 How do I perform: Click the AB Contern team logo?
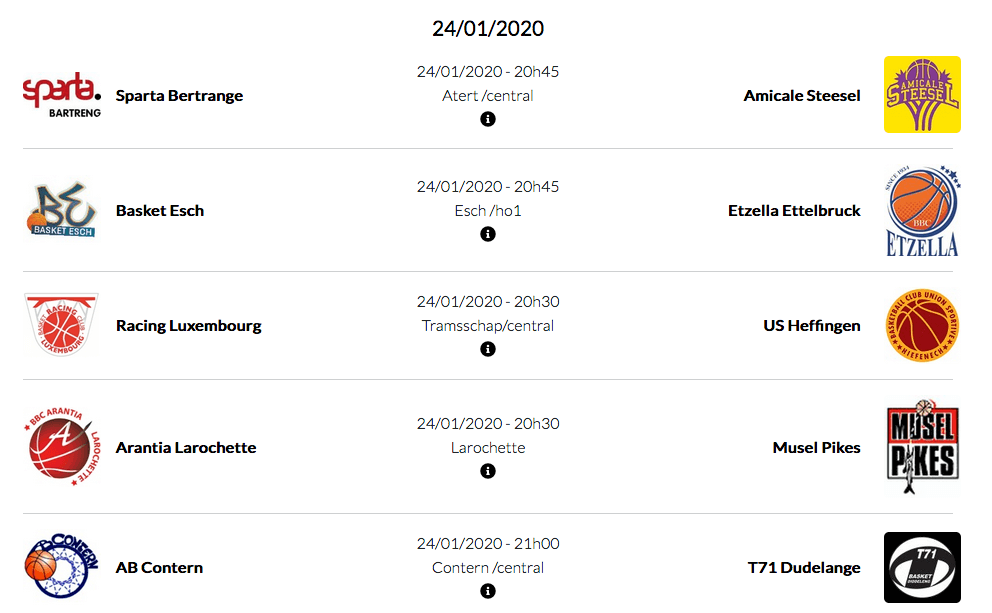pos(61,567)
